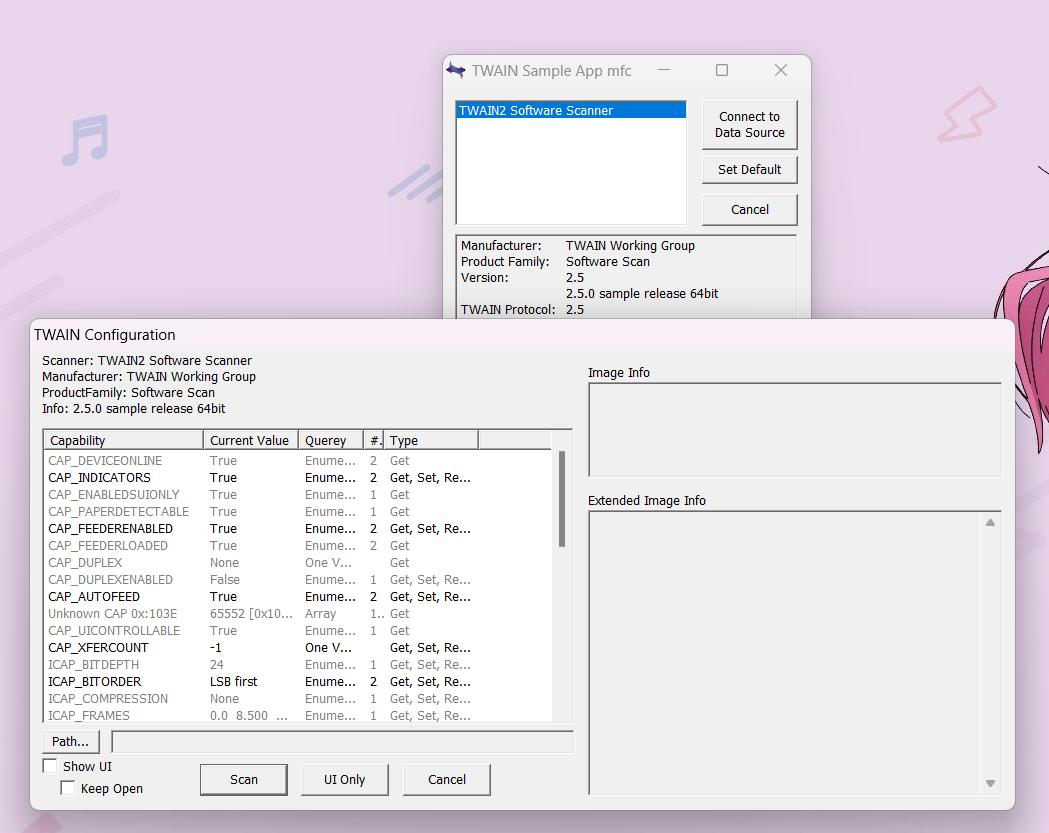Click the UI Only button
Viewport: 1049px width, 833px height.
[x=345, y=779]
